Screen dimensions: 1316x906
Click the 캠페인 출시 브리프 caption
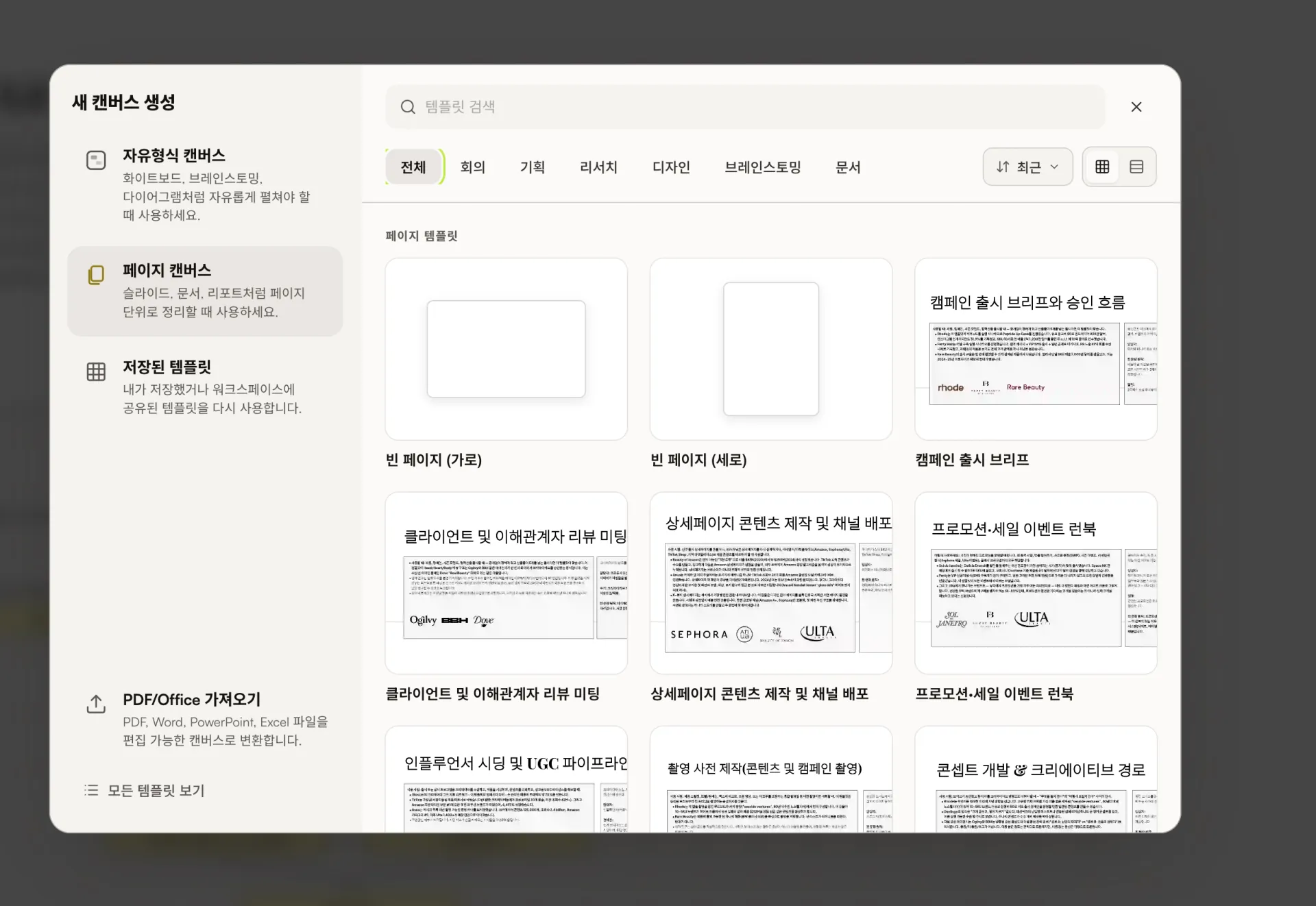pyautogui.click(x=972, y=460)
